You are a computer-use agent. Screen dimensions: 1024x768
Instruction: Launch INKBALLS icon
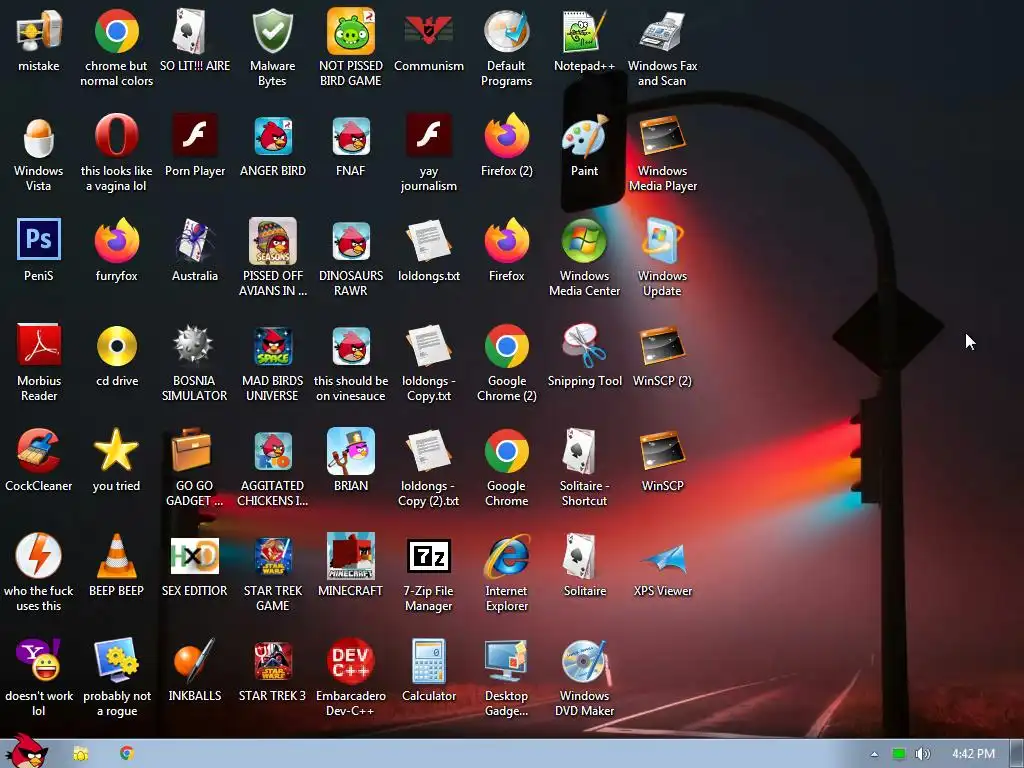[194, 660]
